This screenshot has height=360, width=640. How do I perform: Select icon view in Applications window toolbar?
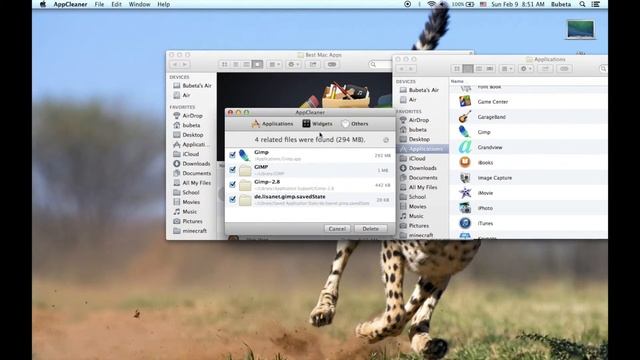457,69
